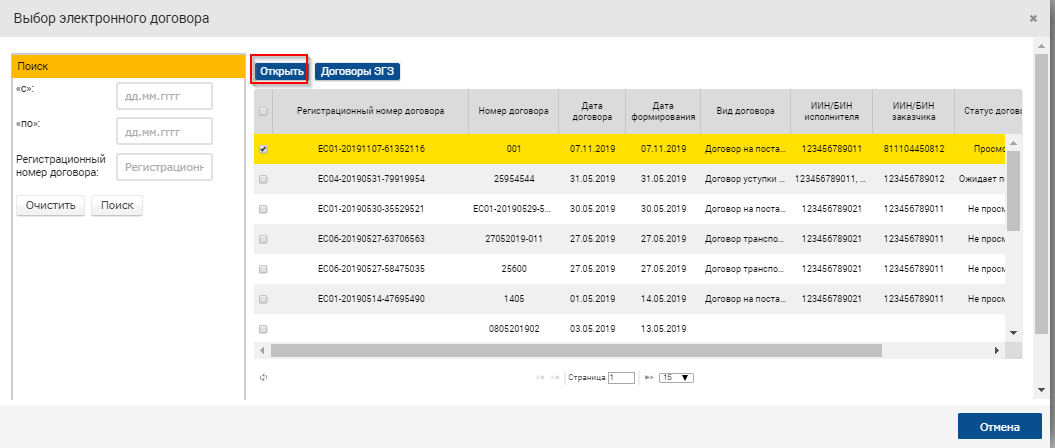Check the row EC04-20190531-79919954 checkbox
Image resolution: width=1055 pixels, height=448 pixels.
[x=263, y=179]
